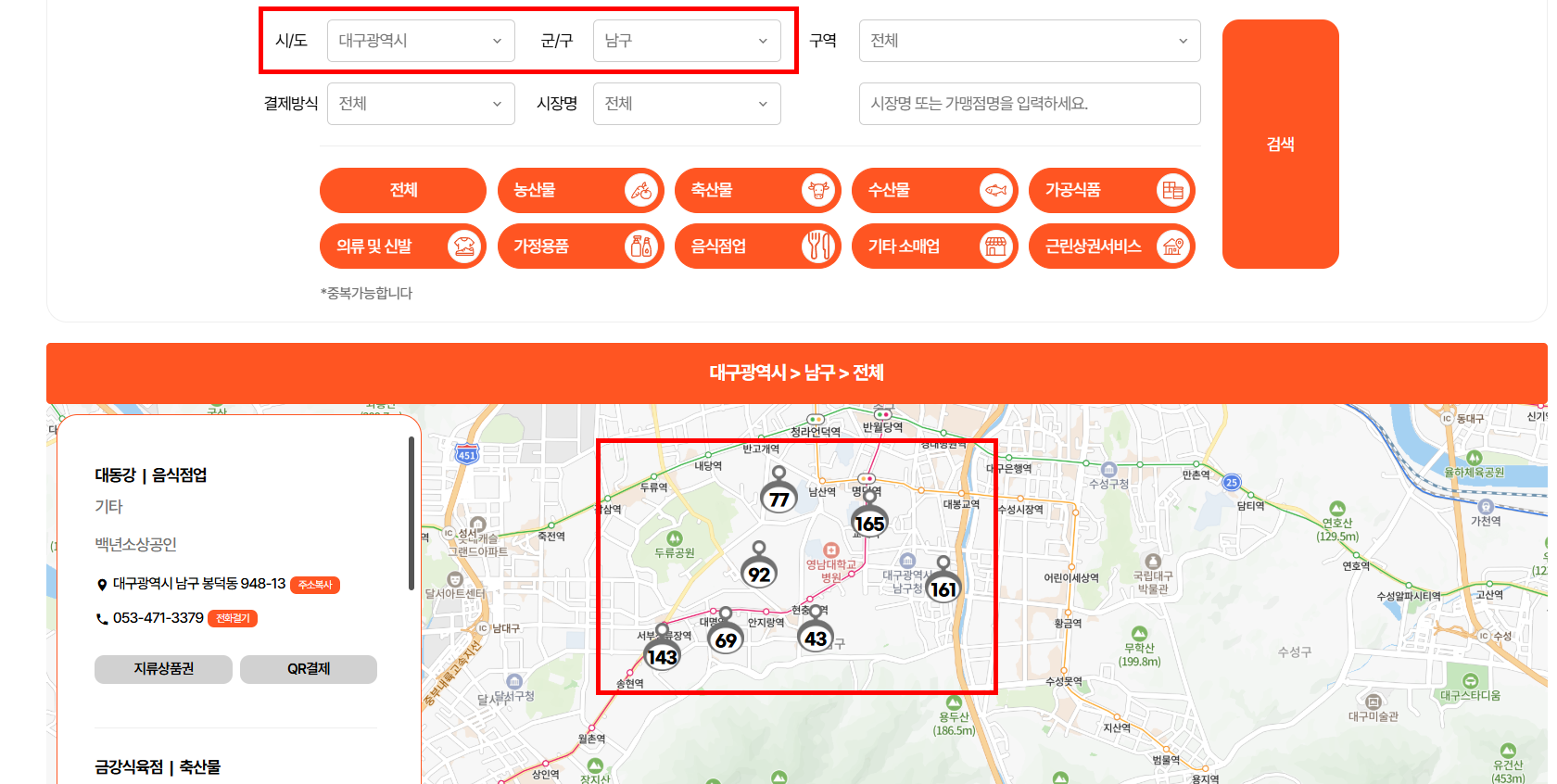Open the 시/도 dropdown showing 대구광역시
The image size is (1557, 784).
[x=421, y=41]
